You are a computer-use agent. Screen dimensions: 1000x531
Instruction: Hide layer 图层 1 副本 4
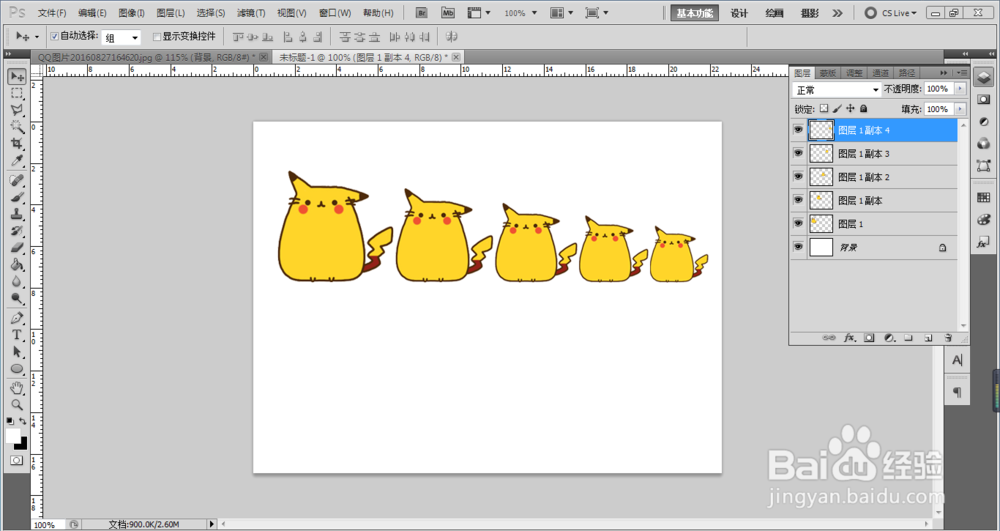pyautogui.click(x=798, y=130)
